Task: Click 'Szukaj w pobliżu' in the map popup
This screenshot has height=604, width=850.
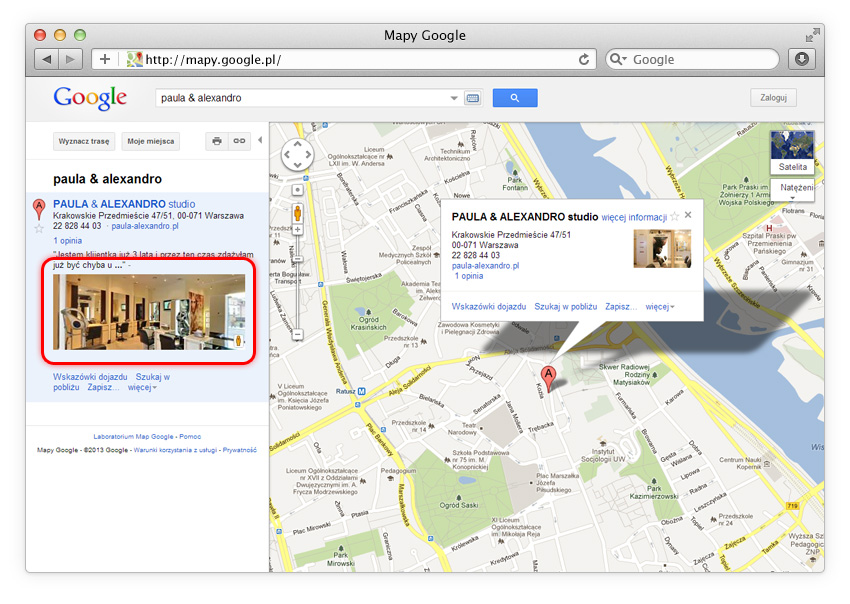Action: coord(565,306)
